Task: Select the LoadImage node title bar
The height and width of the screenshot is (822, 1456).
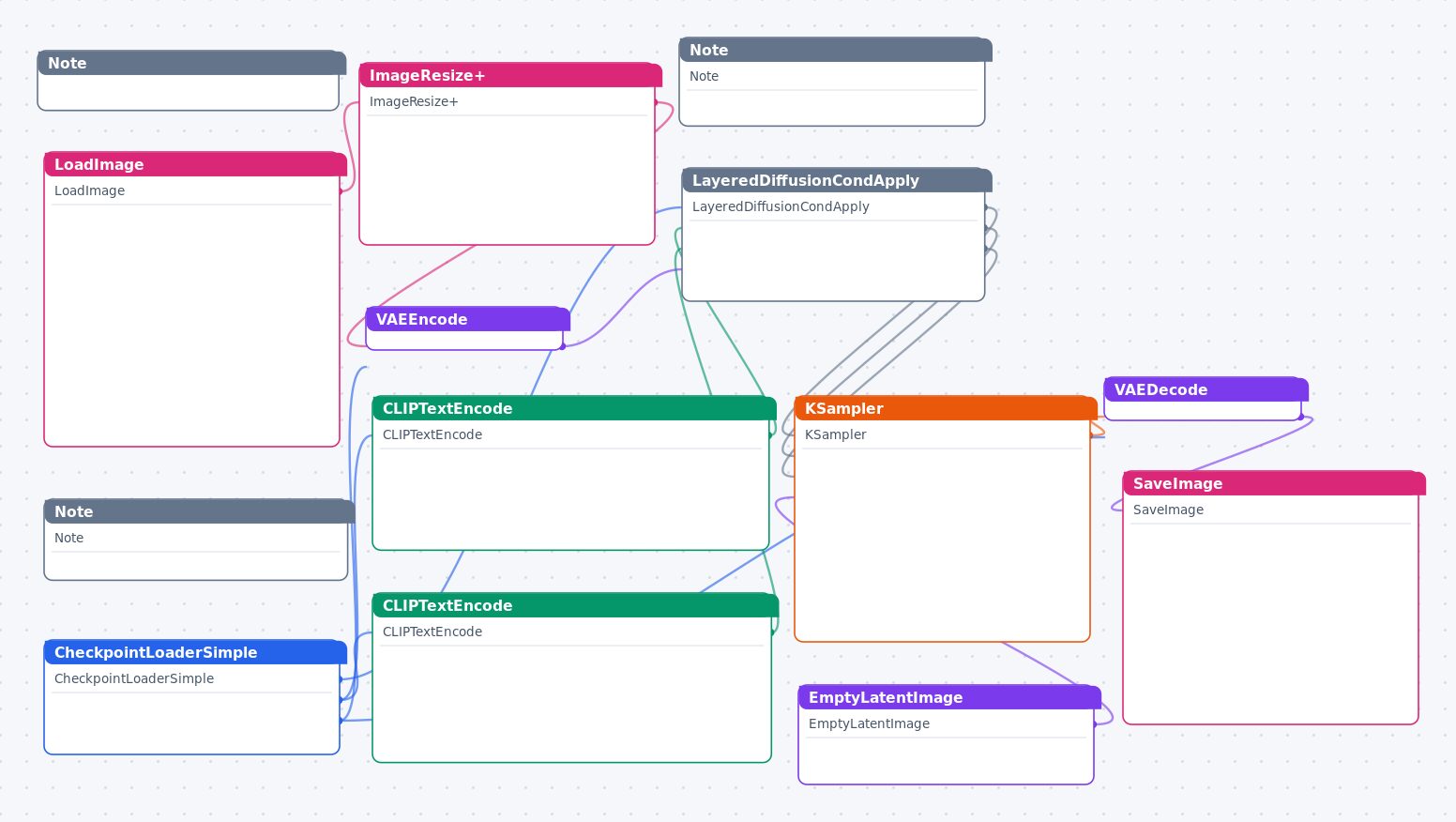Action: click(195, 164)
